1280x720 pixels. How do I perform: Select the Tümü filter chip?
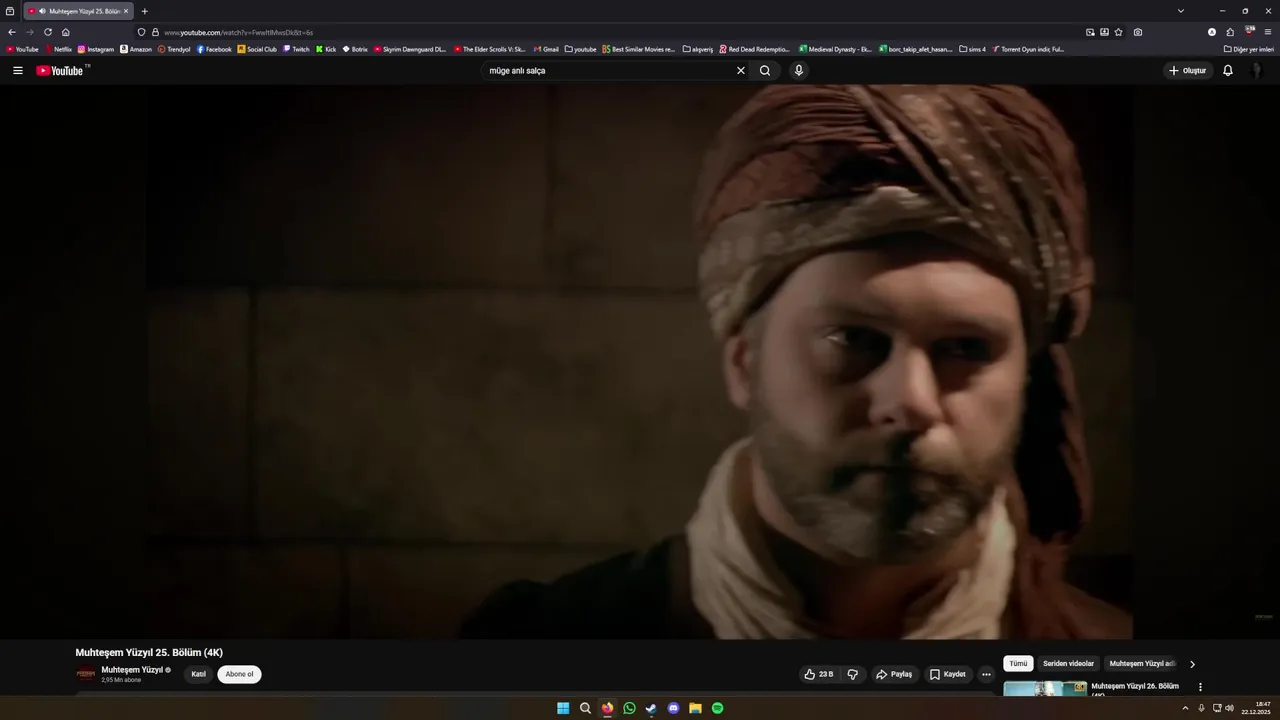(x=1018, y=663)
